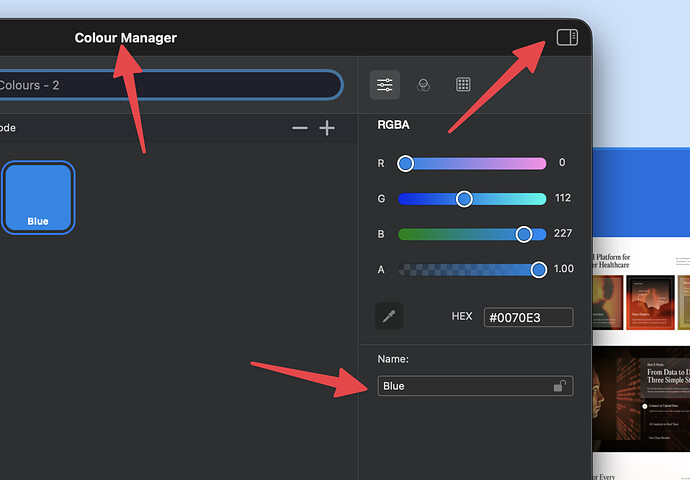Open the swatch grid palette tab

coord(463,84)
